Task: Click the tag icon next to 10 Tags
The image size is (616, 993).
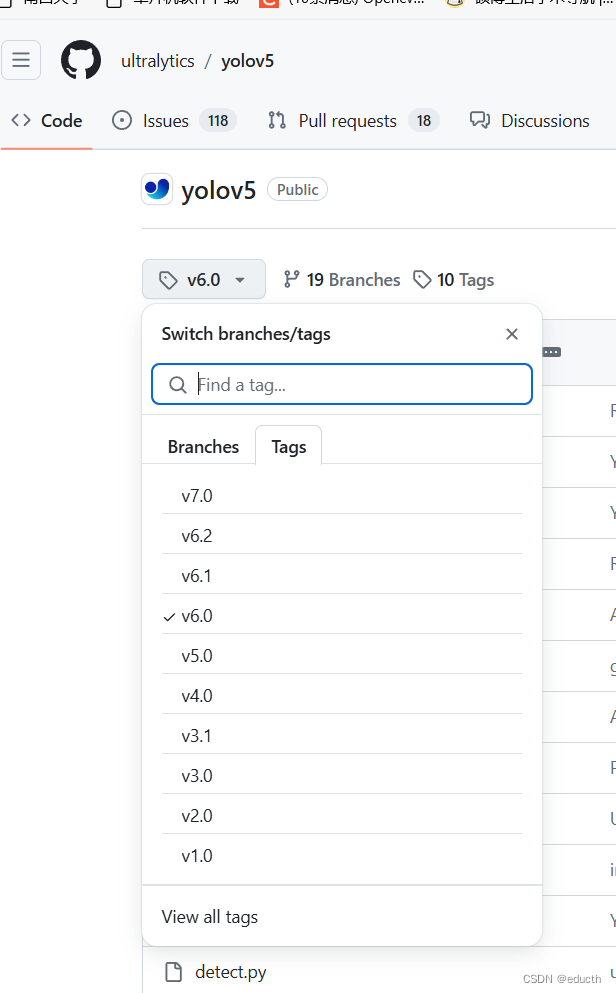Action: tap(422, 279)
